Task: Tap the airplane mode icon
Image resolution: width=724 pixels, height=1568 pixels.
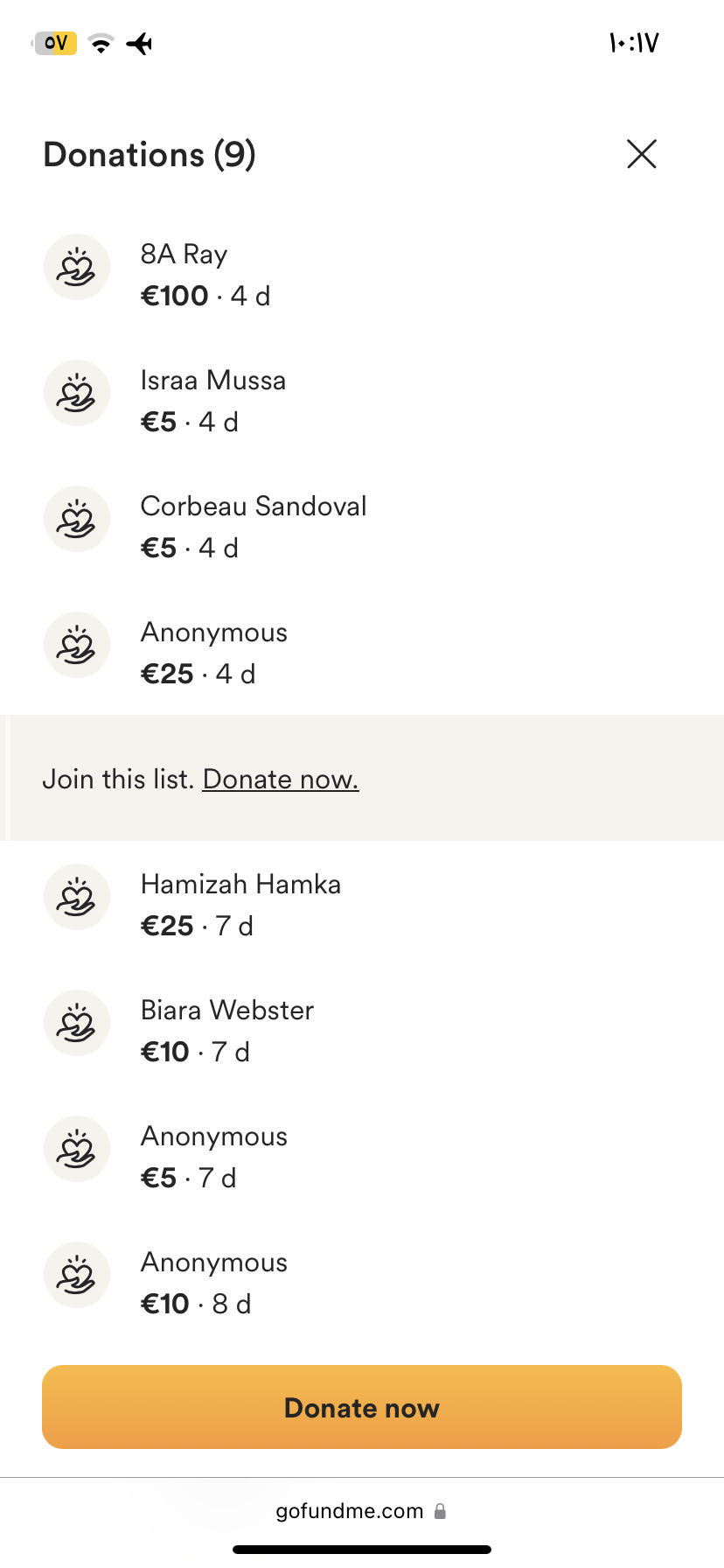Action: [x=140, y=43]
